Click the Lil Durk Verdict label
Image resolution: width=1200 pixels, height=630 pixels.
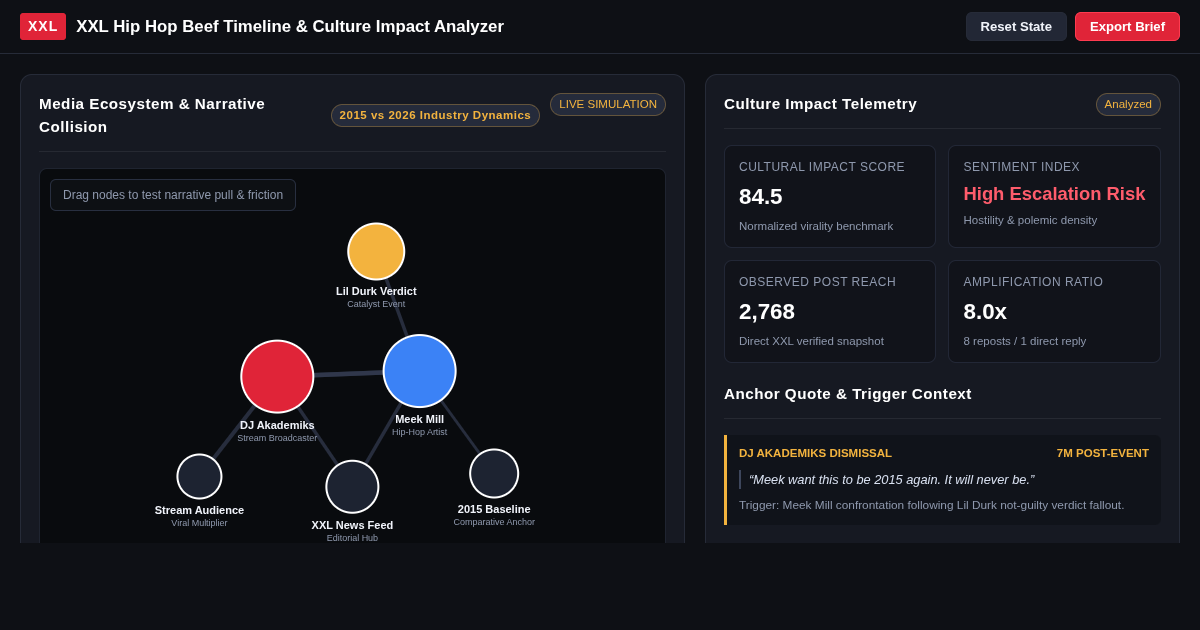tap(376, 291)
